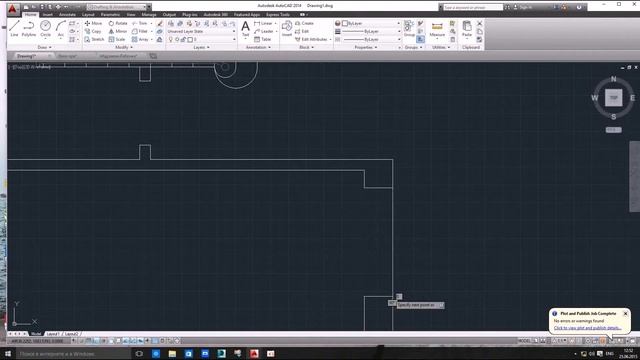640x360 pixels.
Task: Open the WCS menu below ViewCube
Action: (x=613, y=130)
